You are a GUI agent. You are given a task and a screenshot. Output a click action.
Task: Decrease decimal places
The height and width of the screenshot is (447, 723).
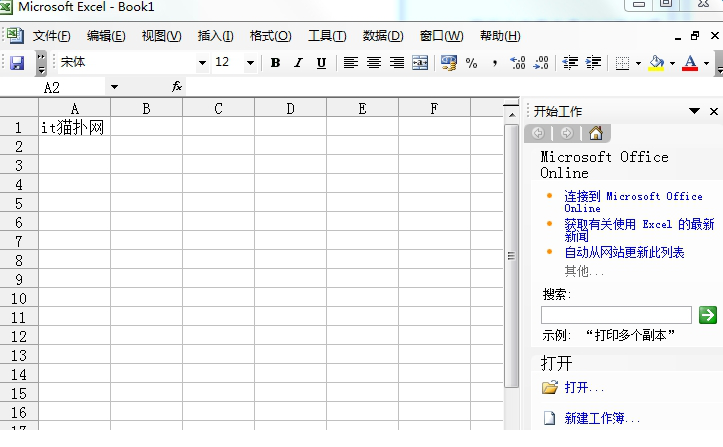pyautogui.click(x=541, y=63)
